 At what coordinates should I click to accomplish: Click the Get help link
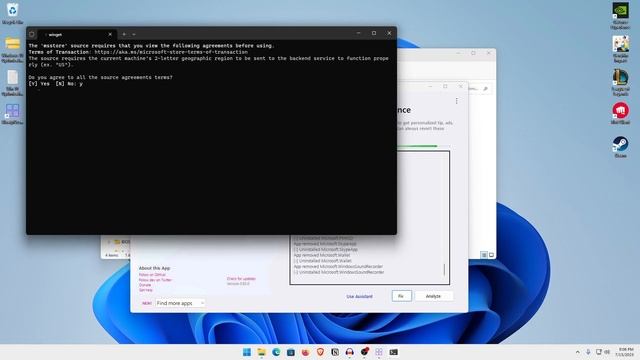pos(146,290)
